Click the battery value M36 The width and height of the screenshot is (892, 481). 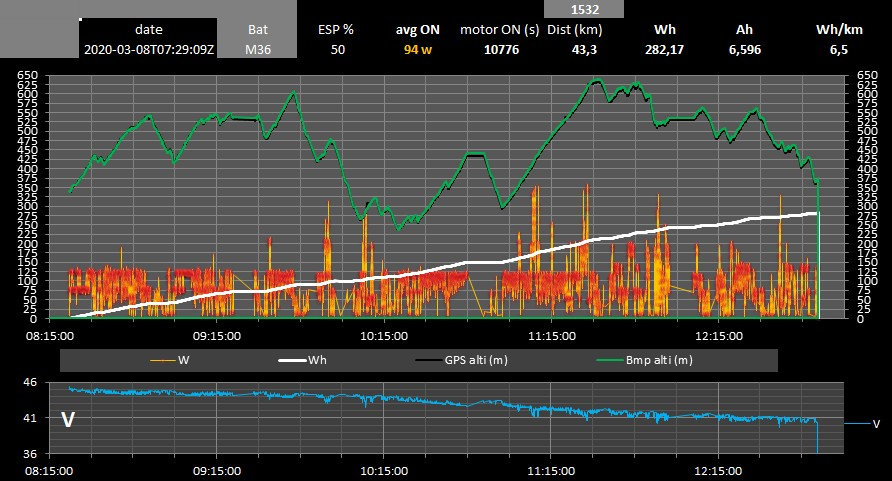(x=257, y=49)
